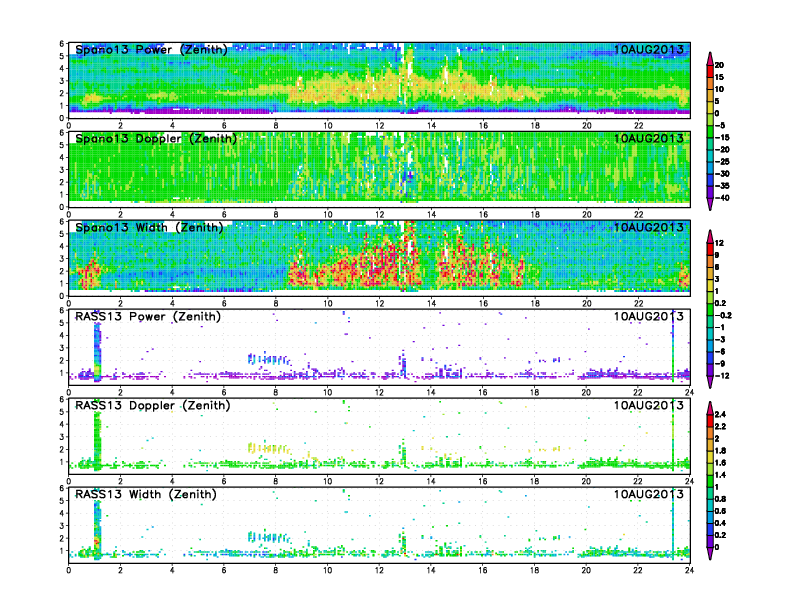Viewport: 792px width, 612px height.
Task: Click the 10AUG2013 date in RASS13 Power panel
Action: coord(649,317)
